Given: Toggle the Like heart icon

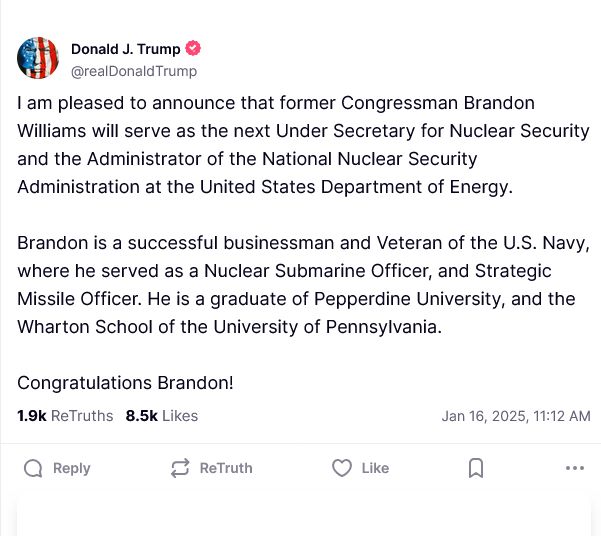Looking at the screenshot, I should click(x=342, y=468).
